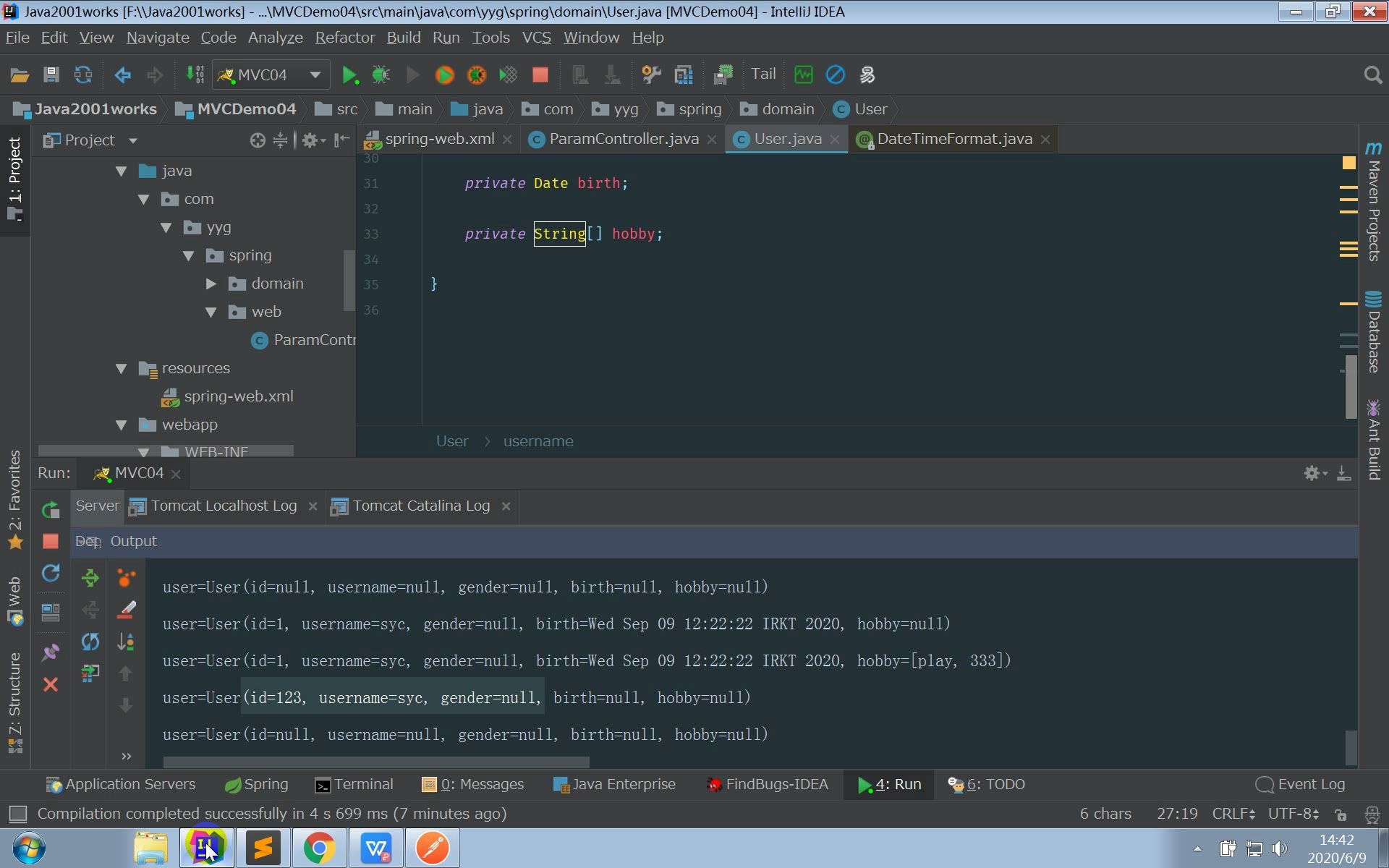Viewport: 1389px width, 868px height.
Task: Open Chrome from the Windows taskbar
Action: (319, 848)
